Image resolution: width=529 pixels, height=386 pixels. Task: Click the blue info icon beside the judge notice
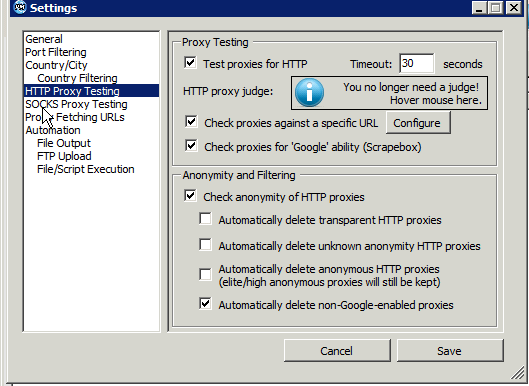[x=309, y=92]
